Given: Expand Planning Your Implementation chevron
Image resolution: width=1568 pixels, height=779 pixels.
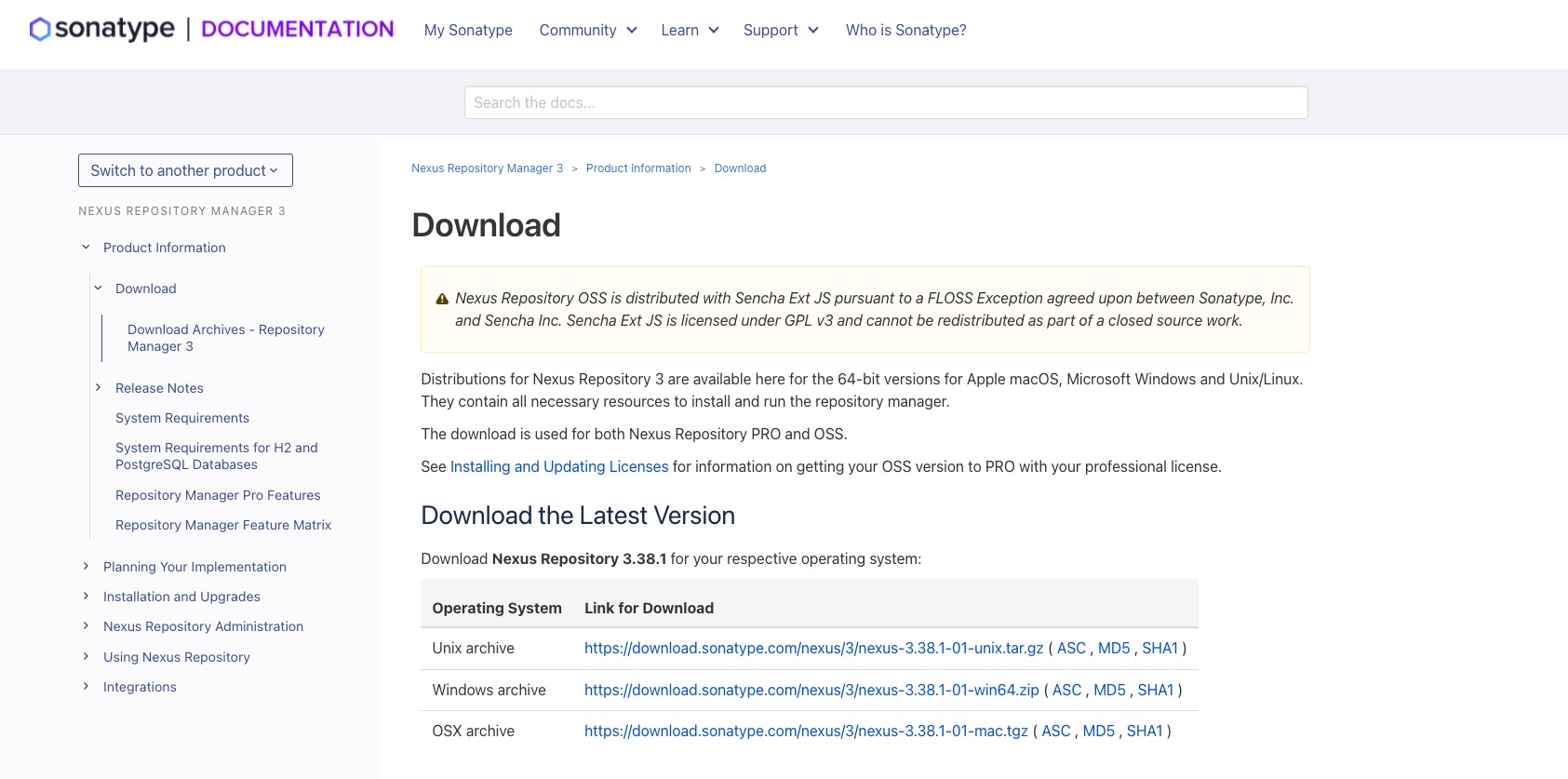Looking at the screenshot, I should tap(86, 567).
